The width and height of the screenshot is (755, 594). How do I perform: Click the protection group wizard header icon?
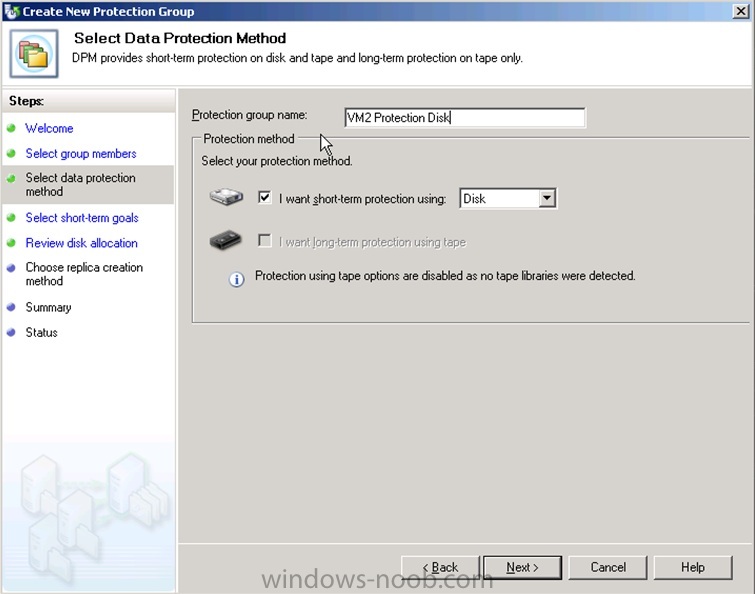pyautogui.click(x=34, y=53)
